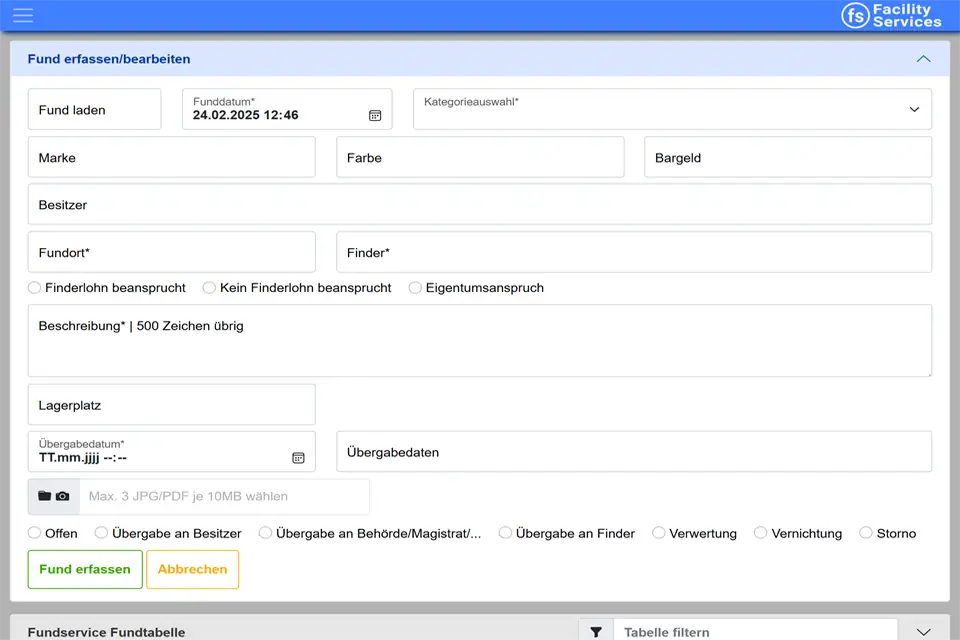
Task: Open the Übergabedatum calendar picker icon
Action: click(298, 457)
